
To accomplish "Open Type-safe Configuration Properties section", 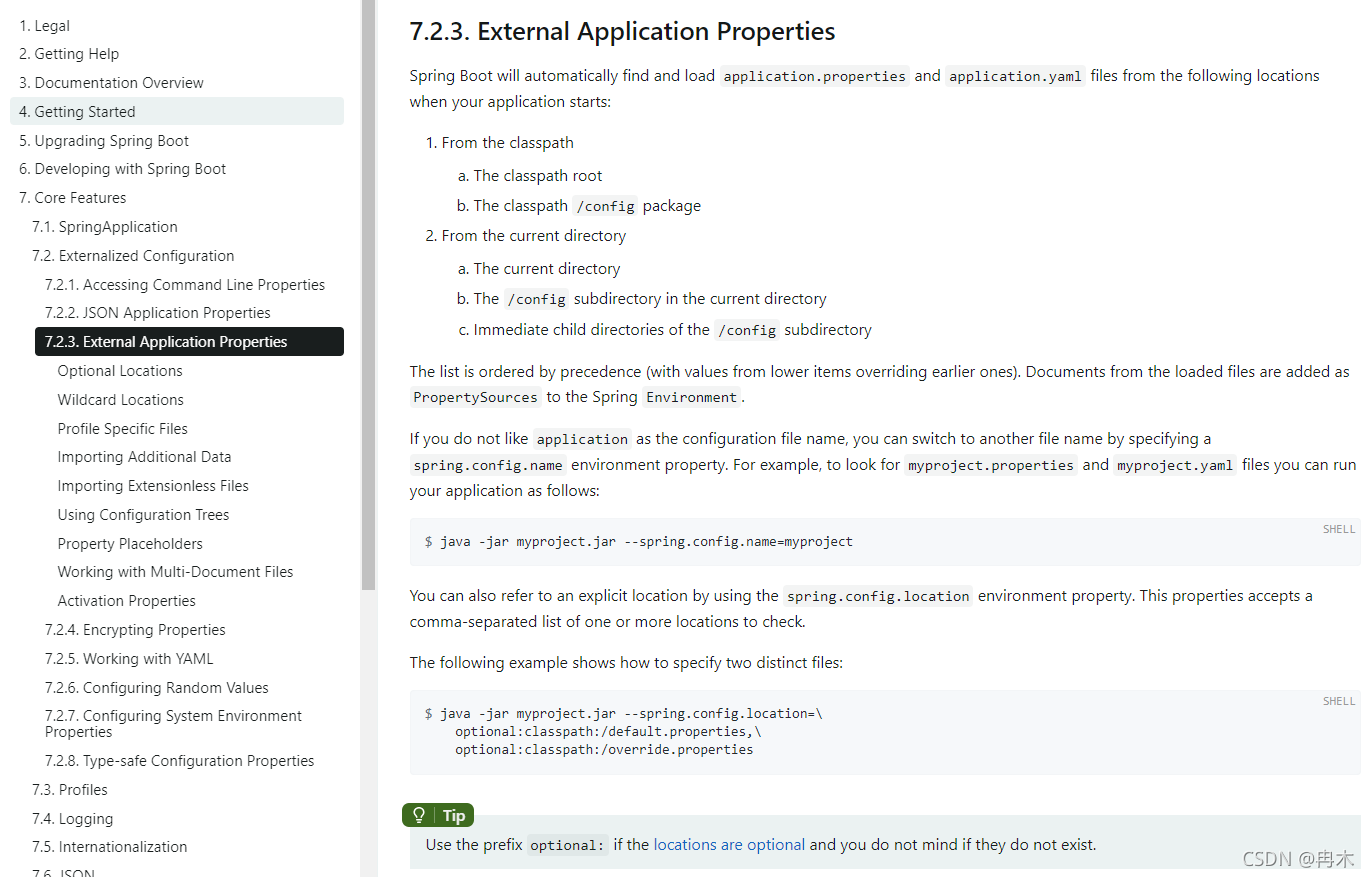I will [x=180, y=761].
